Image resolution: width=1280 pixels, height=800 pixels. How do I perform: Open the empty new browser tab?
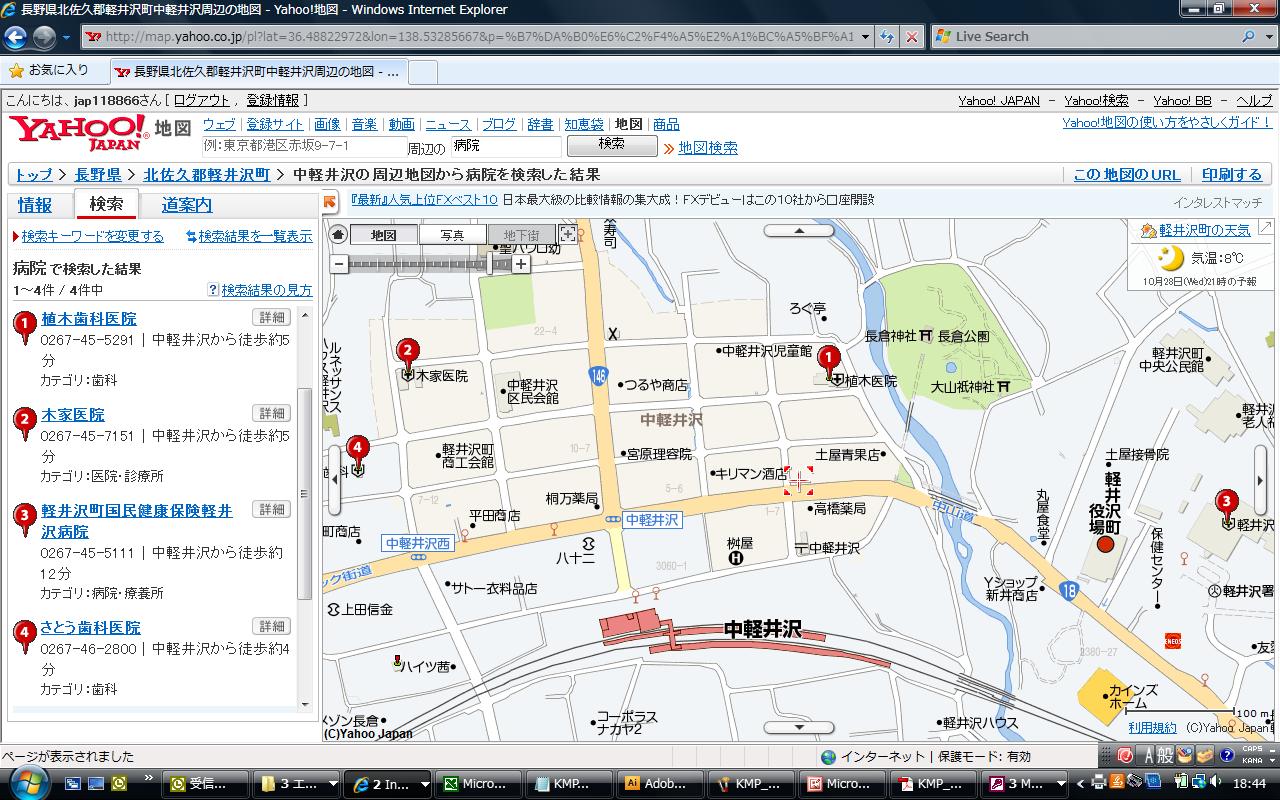click(422, 72)
